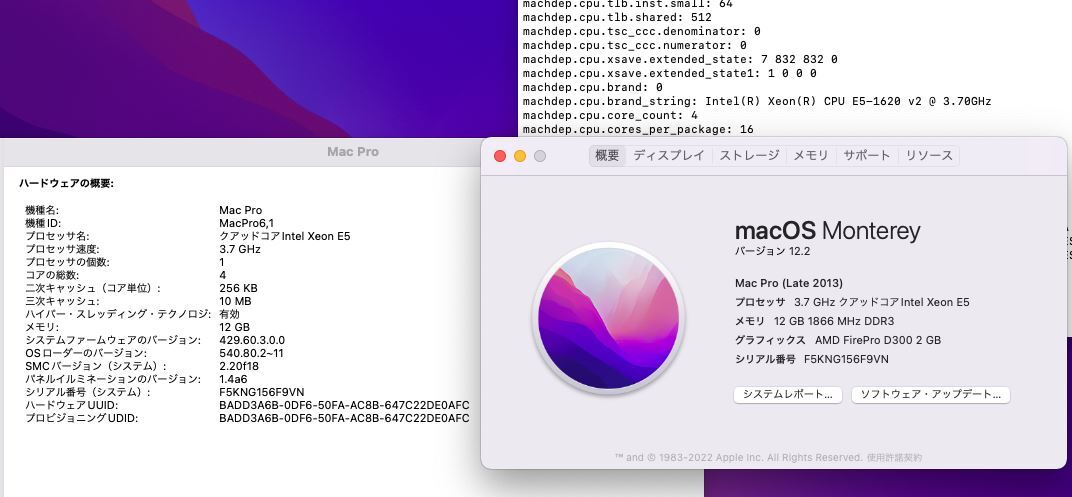The width and height of the screenshot is (1072, 497).
Task: Click the 有効 hyper-threading value
Action: (229, 314)
